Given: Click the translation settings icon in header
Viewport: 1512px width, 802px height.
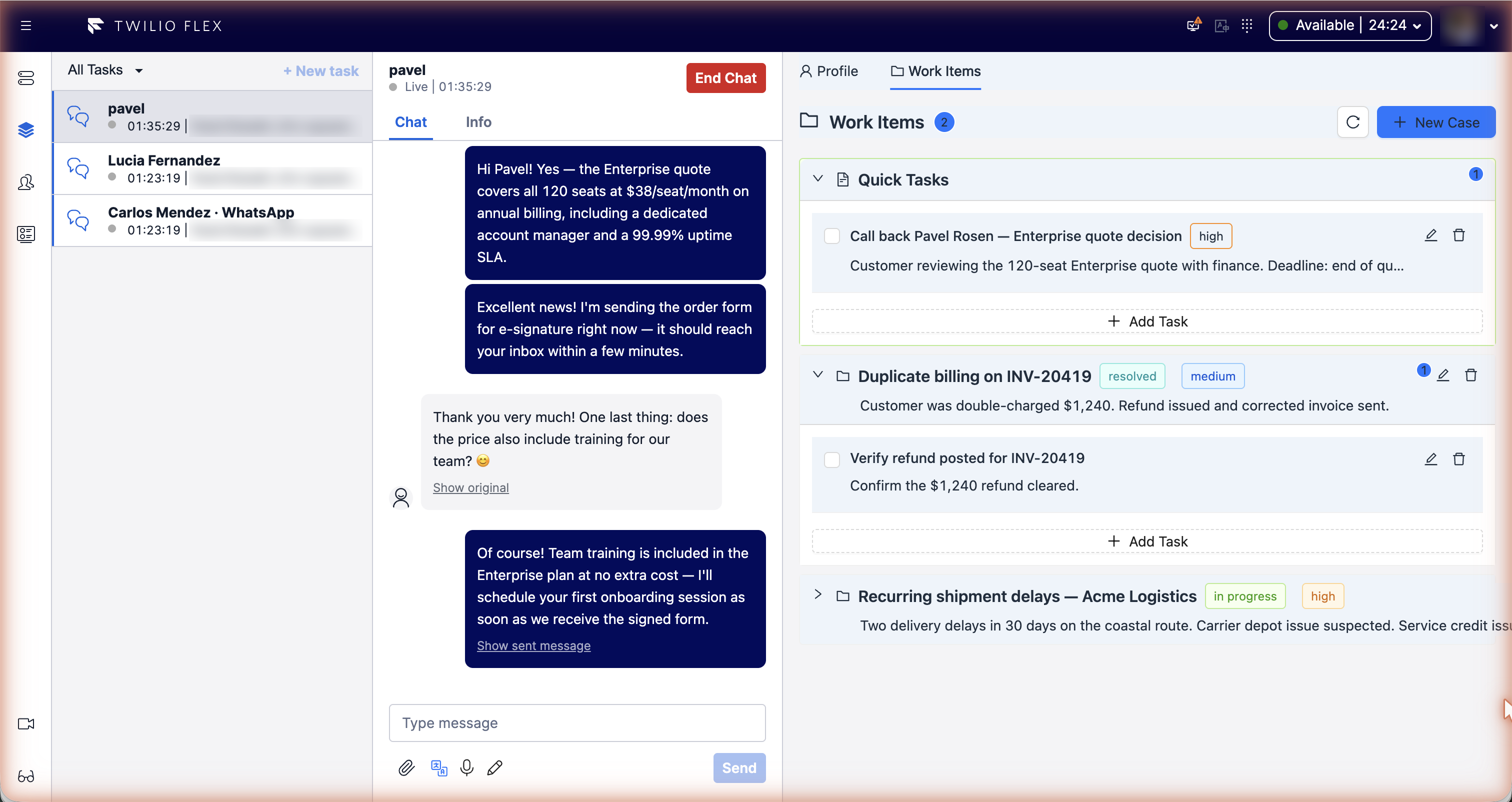Looking at the screenshot, I should pos(1221,26).
